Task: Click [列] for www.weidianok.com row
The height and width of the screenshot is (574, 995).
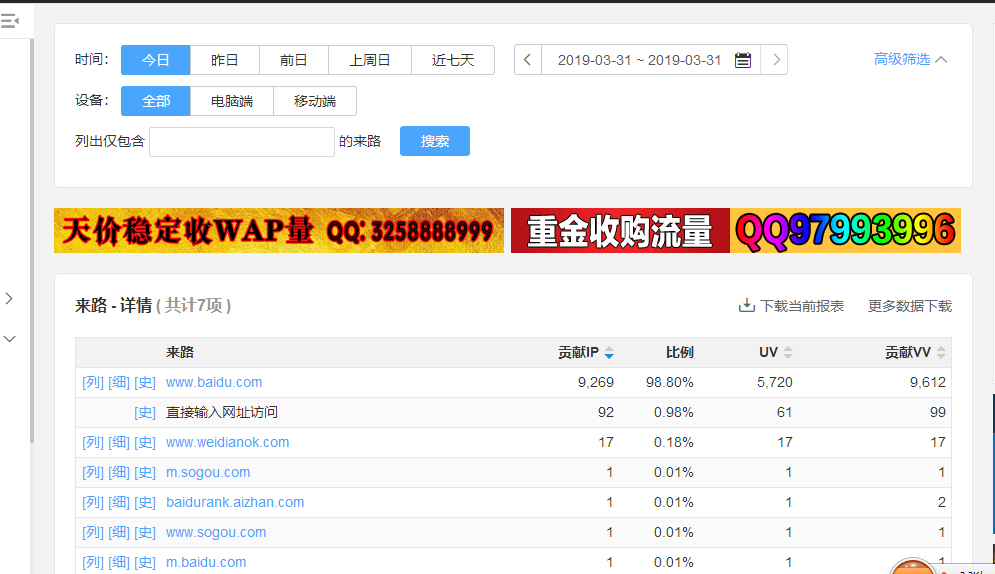Action: coord(93,442)
